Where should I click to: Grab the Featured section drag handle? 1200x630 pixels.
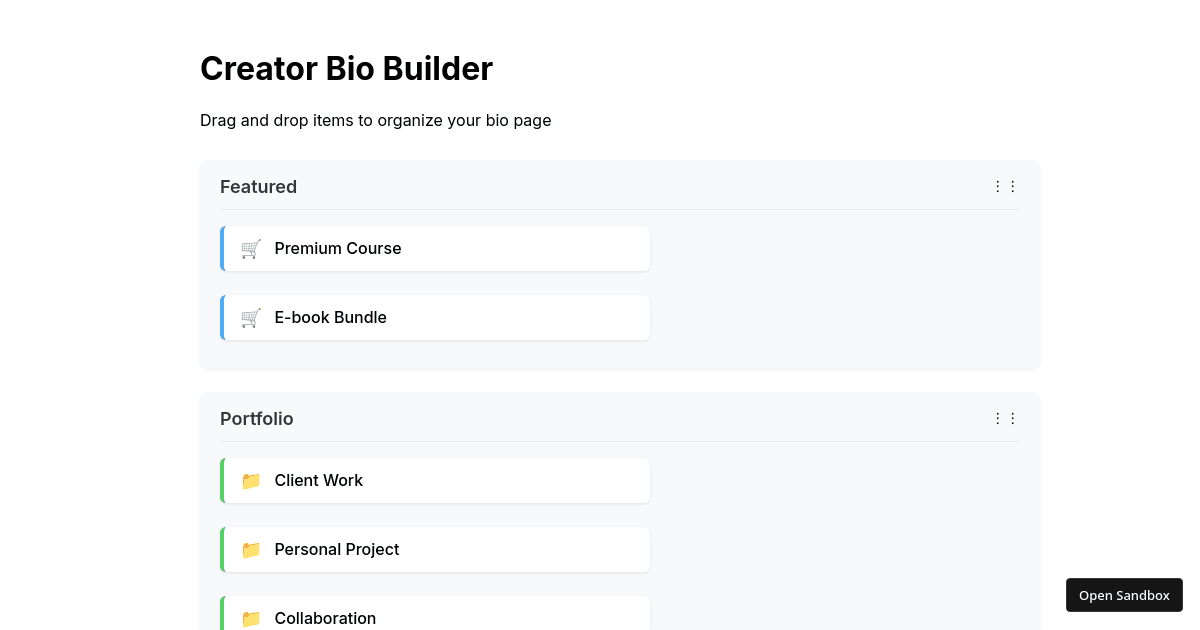coord(1005,187)
